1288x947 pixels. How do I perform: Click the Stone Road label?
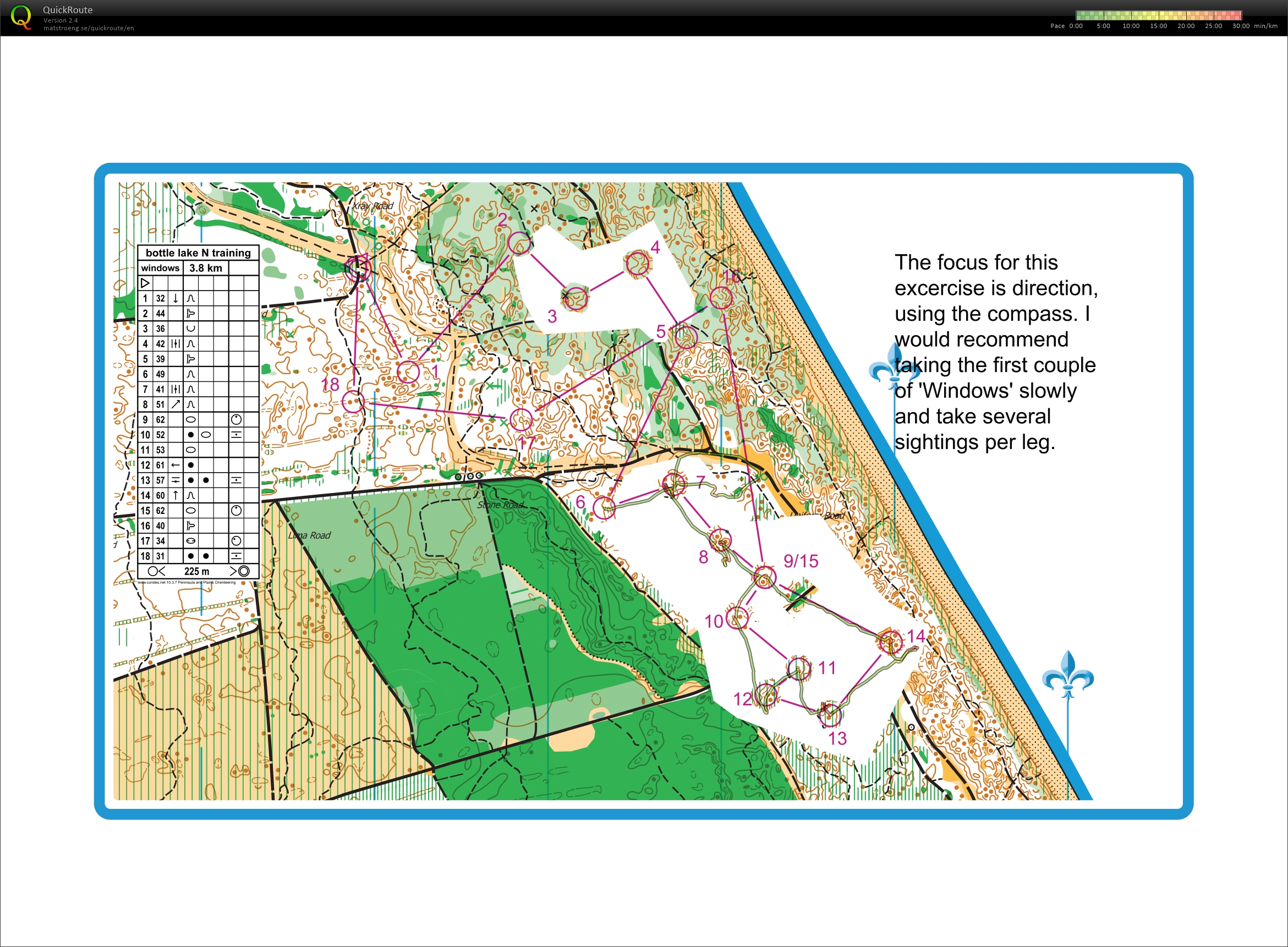501,505
